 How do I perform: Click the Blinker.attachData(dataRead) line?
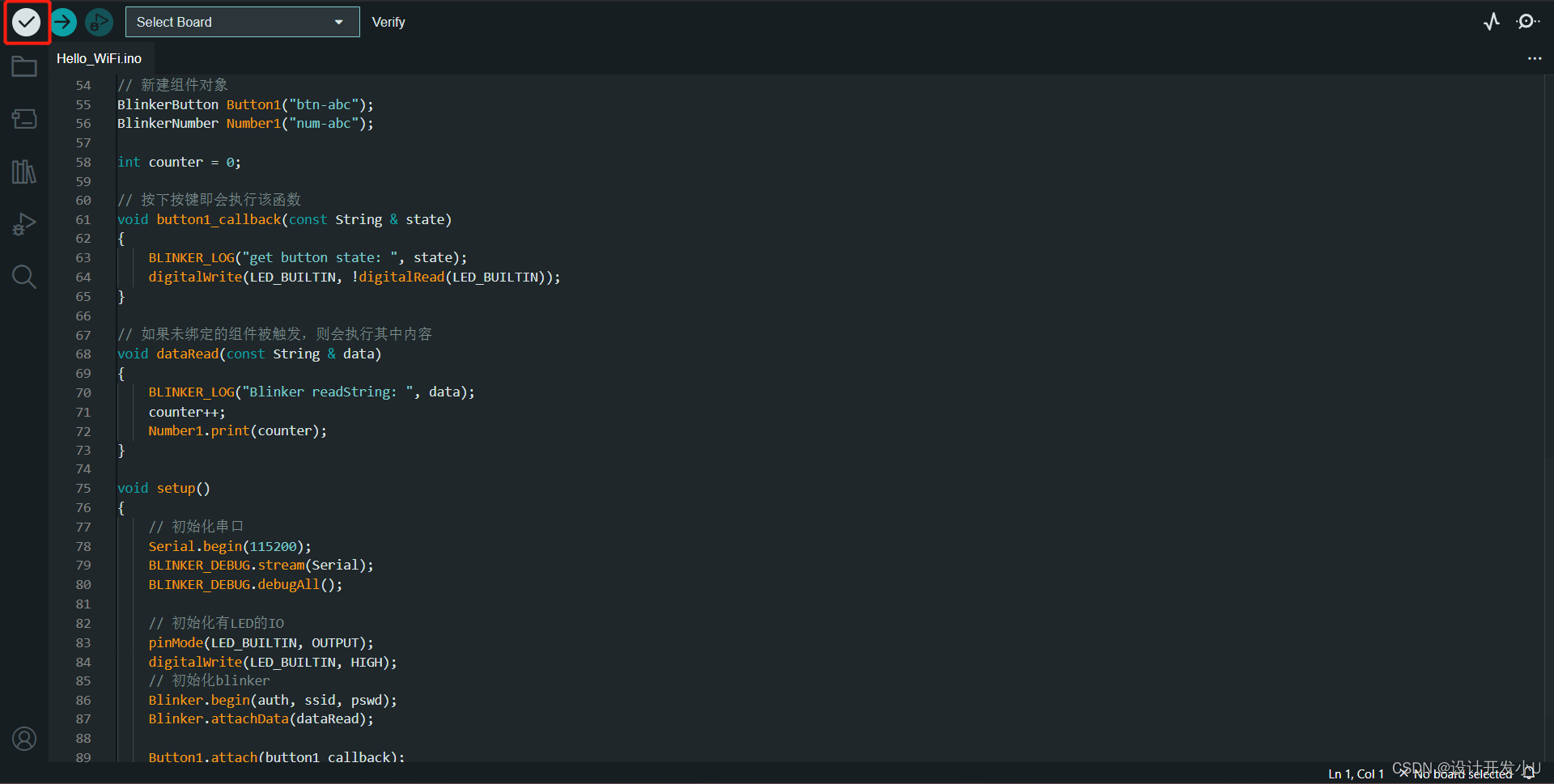click(x=261, y=718)
